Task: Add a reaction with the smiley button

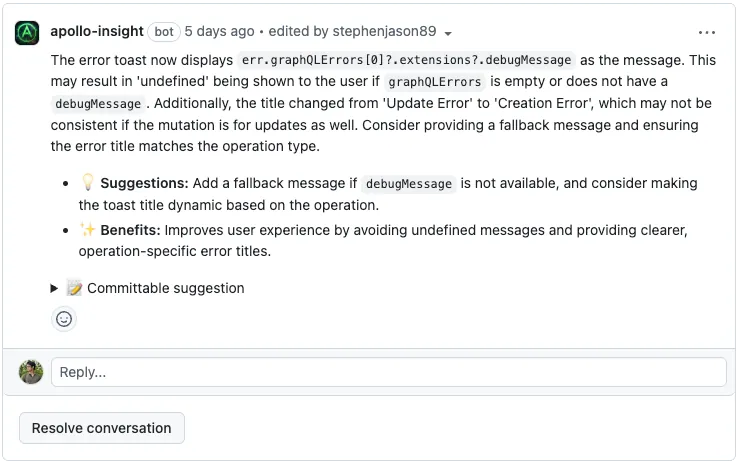Action: coord(64,319)
